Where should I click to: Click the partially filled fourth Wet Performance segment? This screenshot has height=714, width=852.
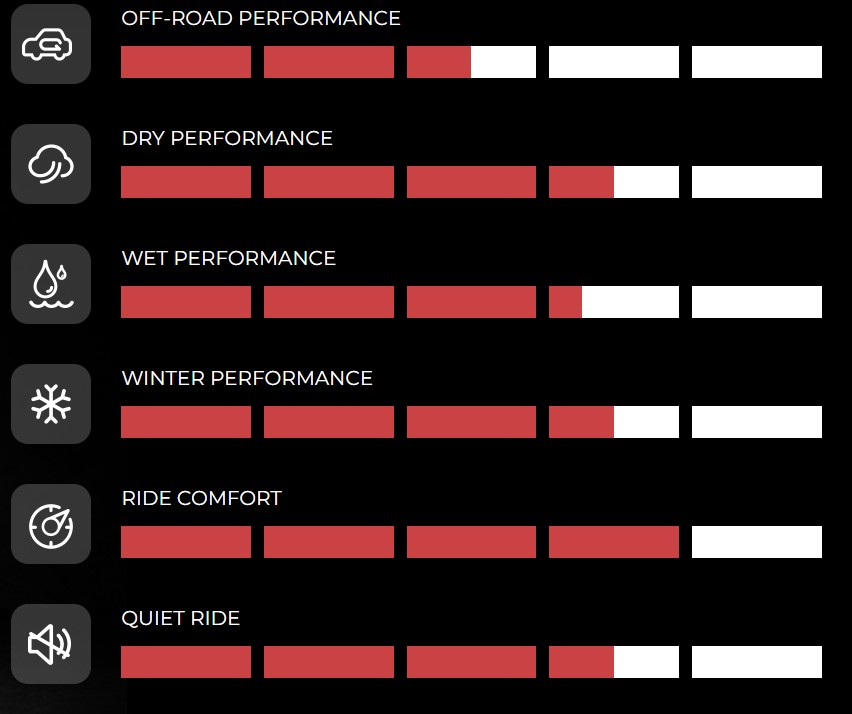pos(613,302)
